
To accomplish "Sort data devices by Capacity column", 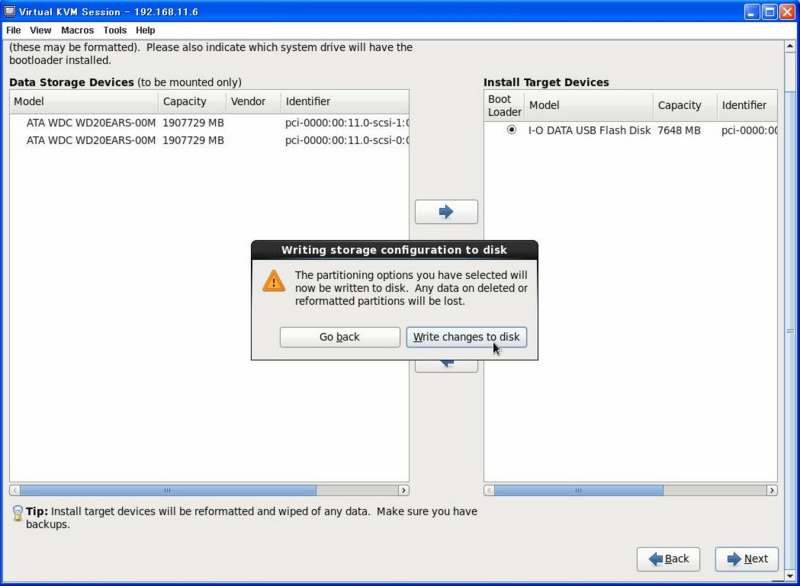I will (192, 101).
